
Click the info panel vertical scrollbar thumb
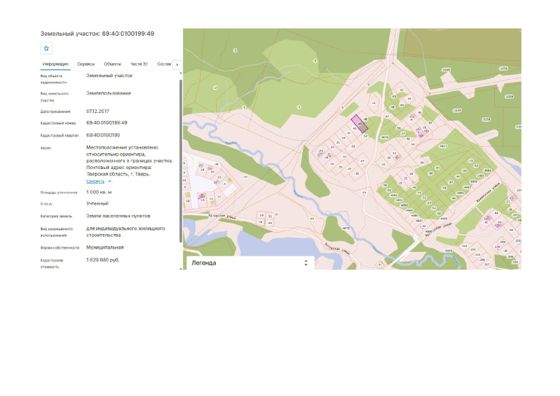[x=180, y=161]
